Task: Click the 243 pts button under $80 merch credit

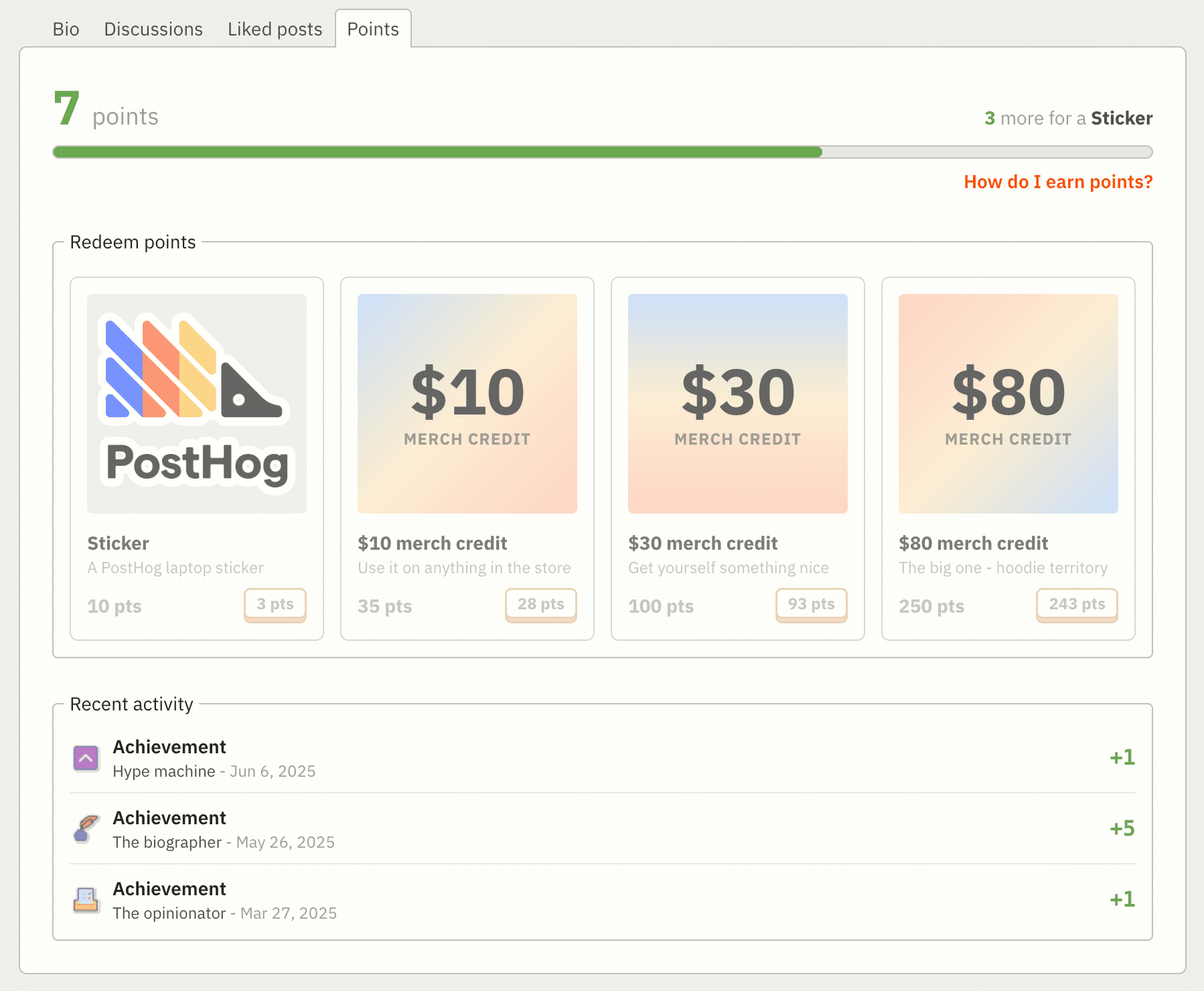Action: tap(1076, 605)
